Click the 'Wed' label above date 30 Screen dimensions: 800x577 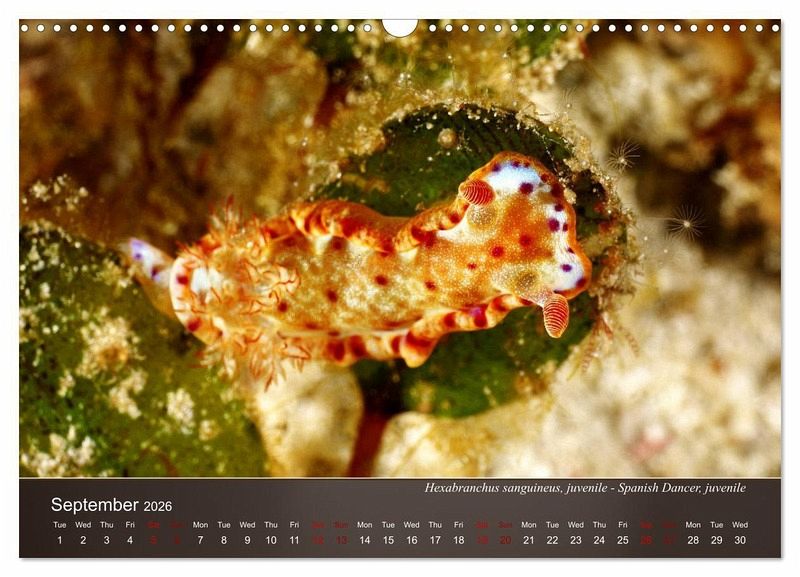pyautogui.click(x=740, y=524)
